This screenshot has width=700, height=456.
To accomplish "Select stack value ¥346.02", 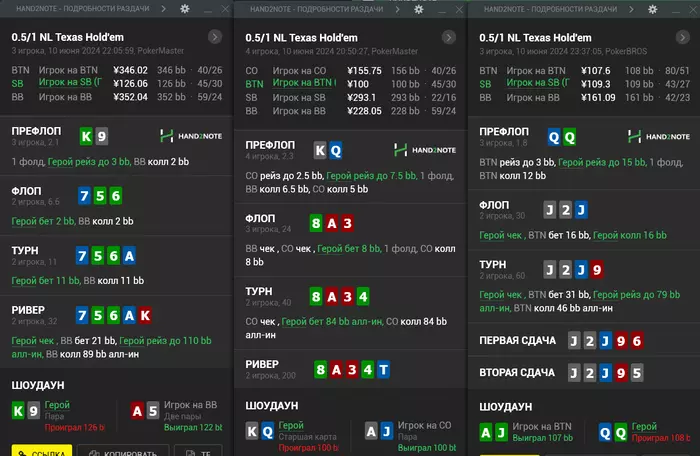I will coord(130,70).
